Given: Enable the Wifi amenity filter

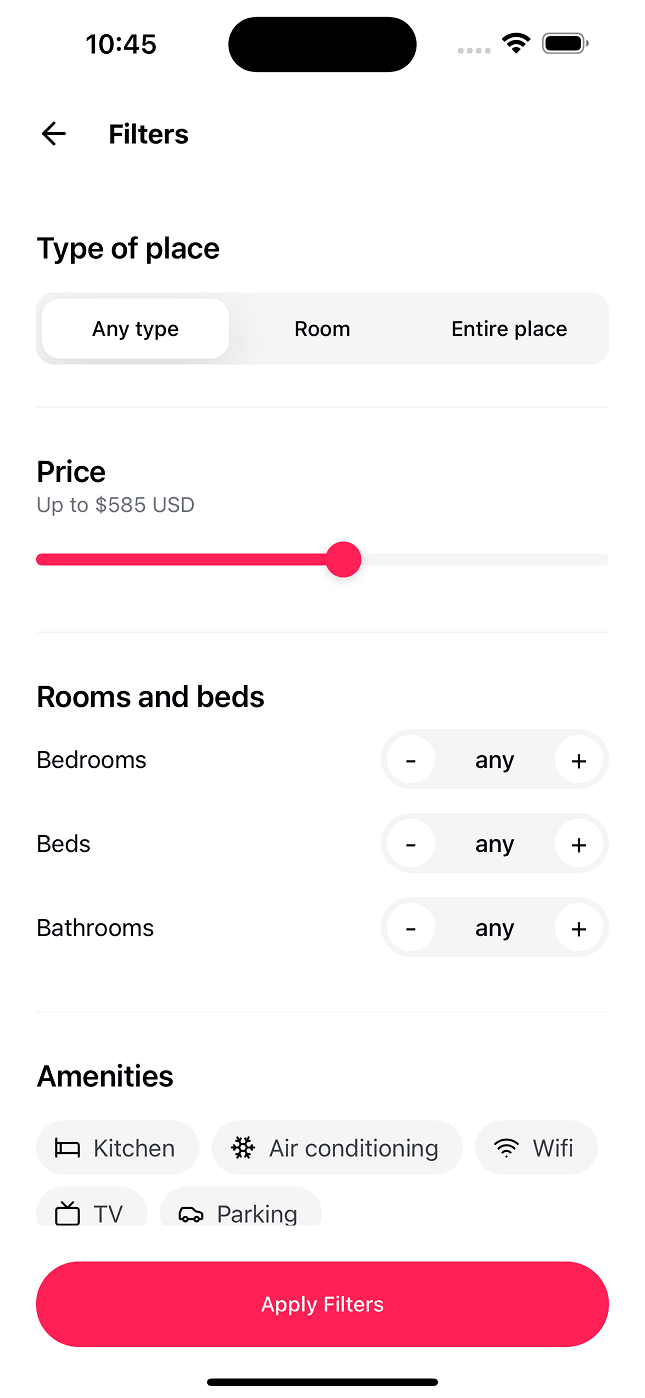Looking at the screenshot, I should coord(536,1148).
